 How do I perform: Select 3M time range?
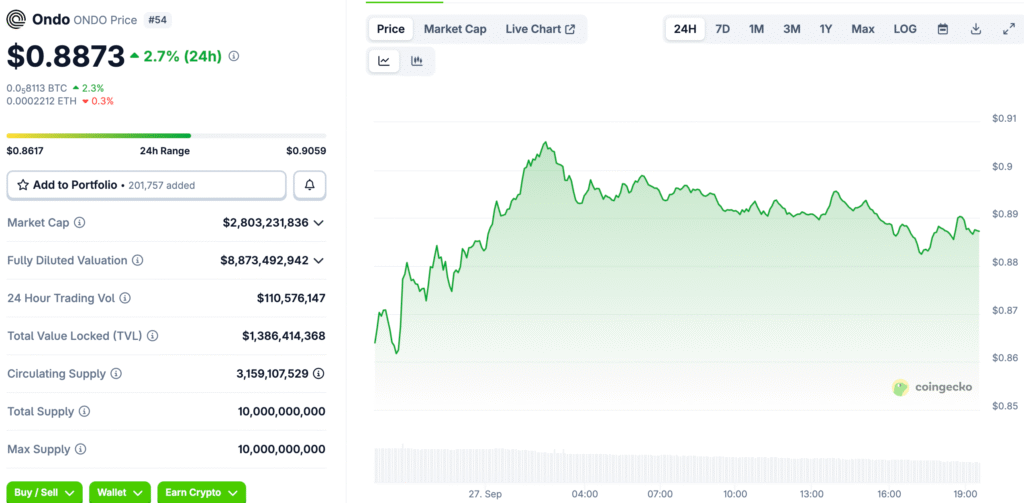point(792,29)
